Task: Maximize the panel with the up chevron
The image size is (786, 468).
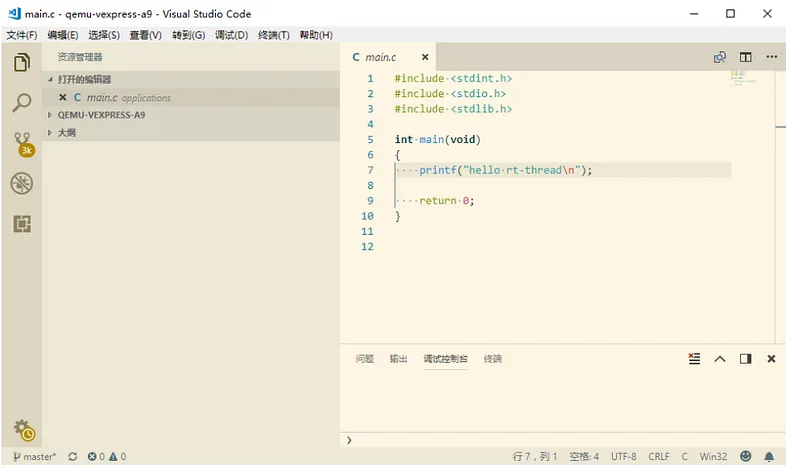Action: (720, 359)
